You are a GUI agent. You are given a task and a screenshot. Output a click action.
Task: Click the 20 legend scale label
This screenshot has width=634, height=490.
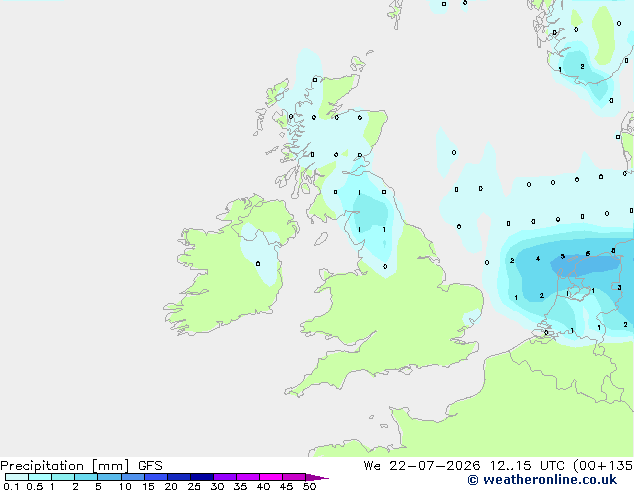pyautogui.click(x=171, y=486)
